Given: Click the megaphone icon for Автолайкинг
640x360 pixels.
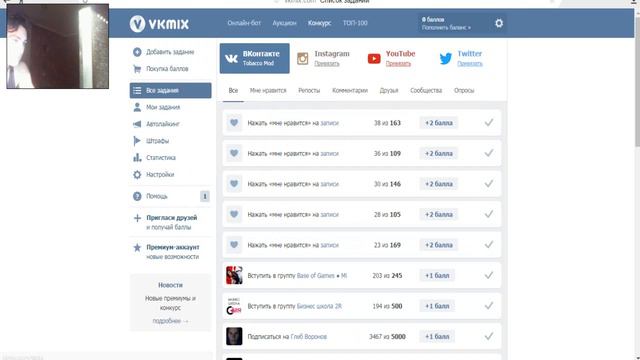Looking at the screenshot, I should 137,124.
